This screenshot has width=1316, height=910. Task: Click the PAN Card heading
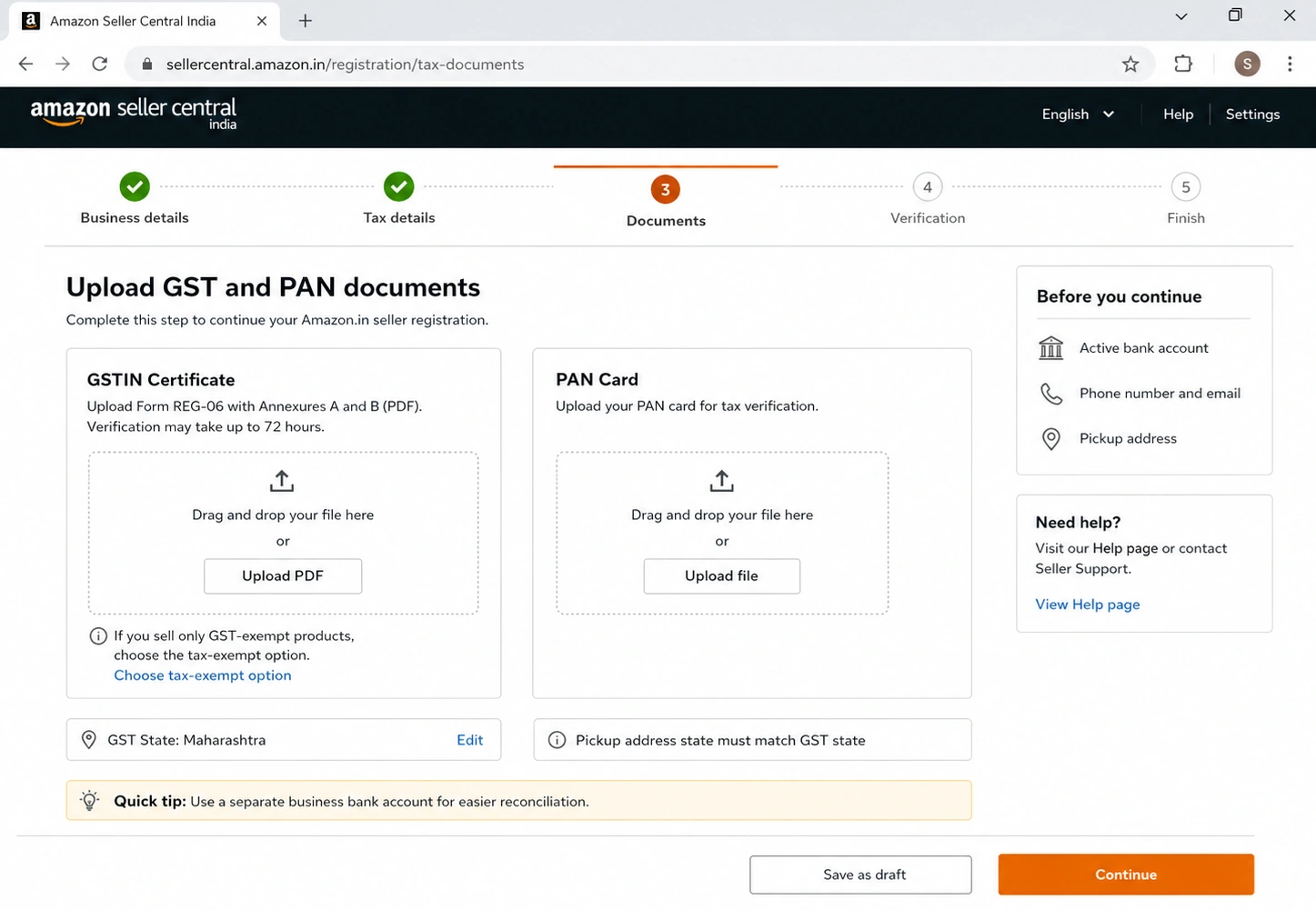tap(597, 379)
